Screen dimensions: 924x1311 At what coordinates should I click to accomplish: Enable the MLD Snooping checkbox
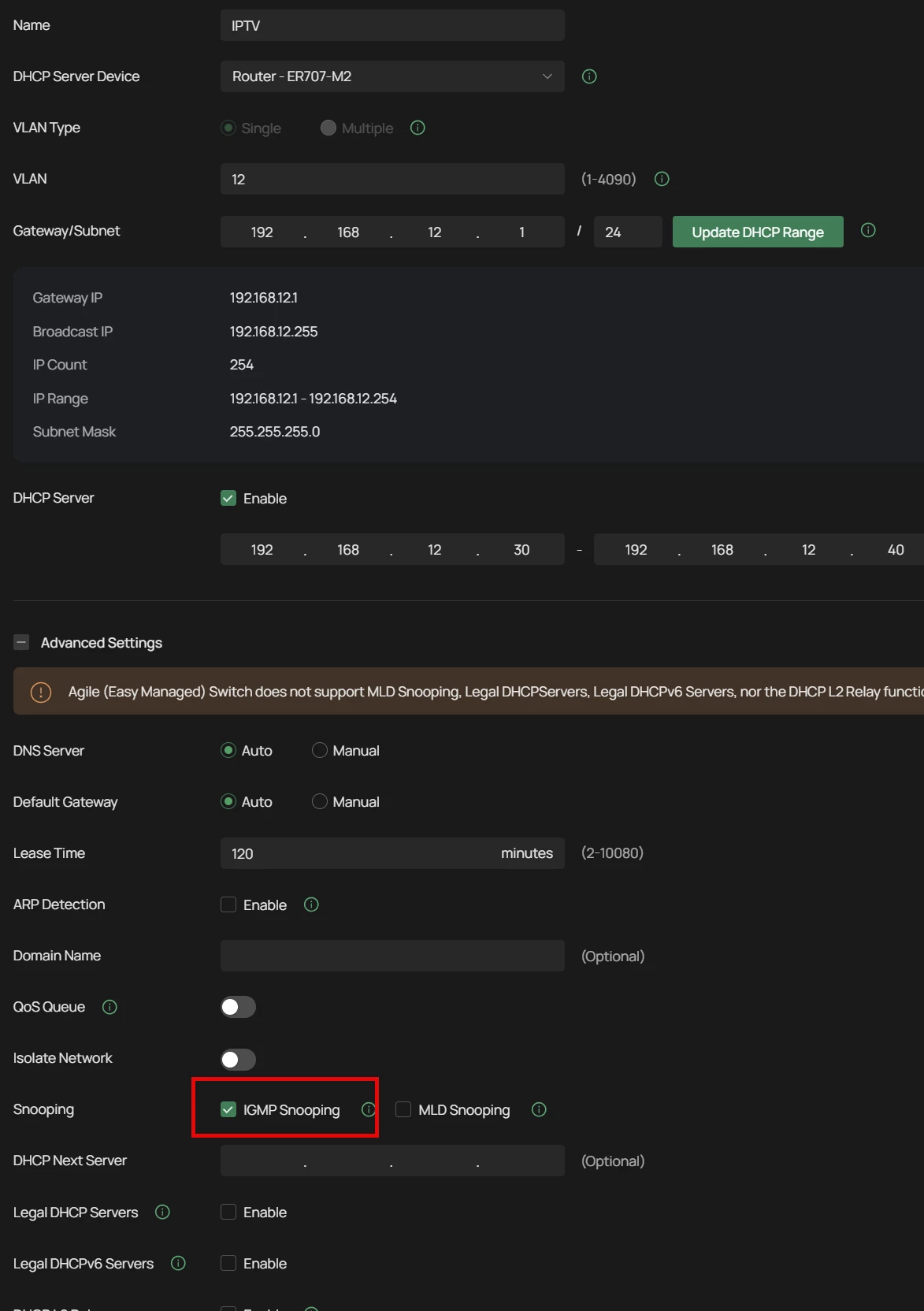pyautogui.click(x=403, y=1109)
